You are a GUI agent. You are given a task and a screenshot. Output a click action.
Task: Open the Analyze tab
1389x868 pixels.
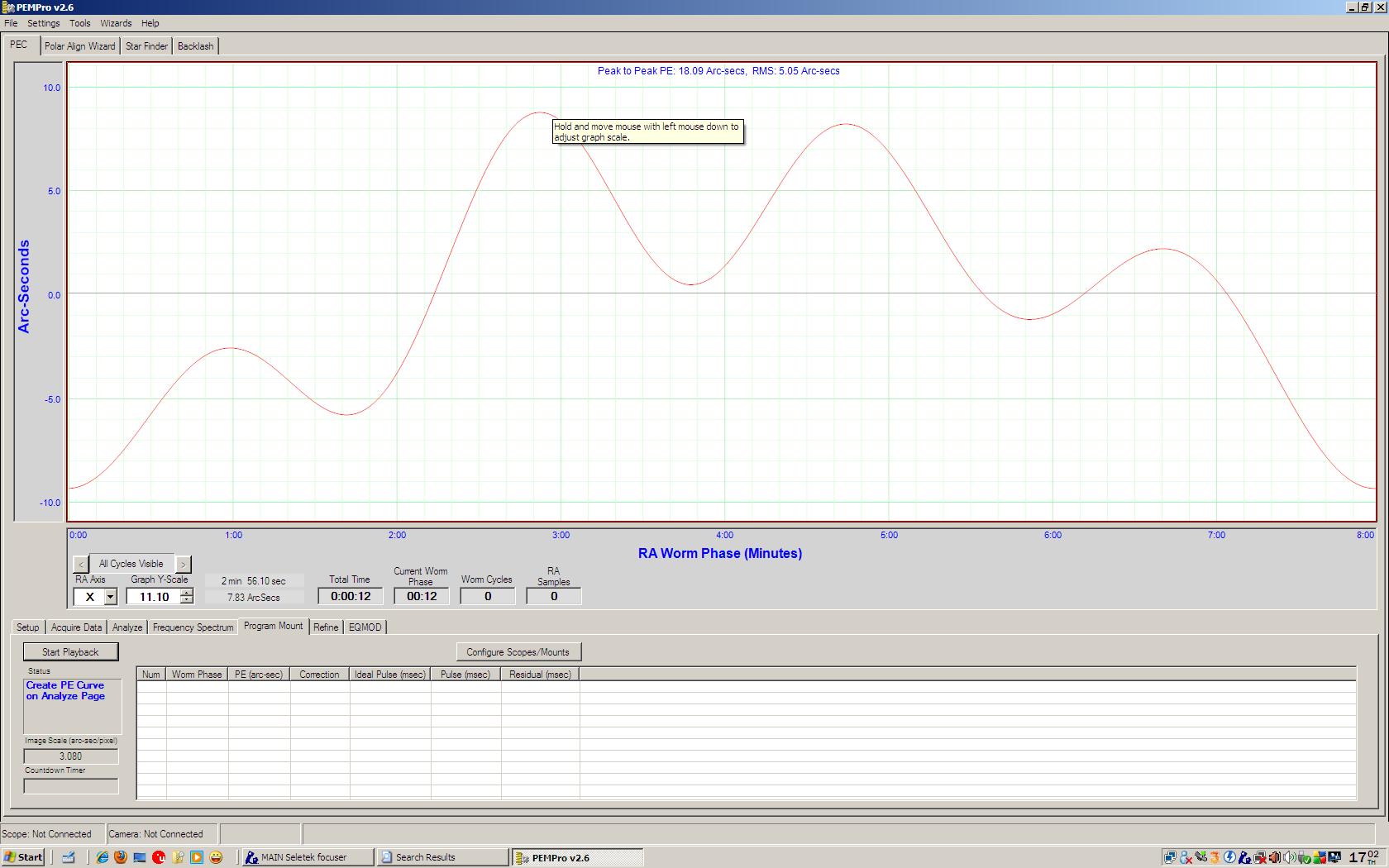pyautogui.click(x=127, y=627)
